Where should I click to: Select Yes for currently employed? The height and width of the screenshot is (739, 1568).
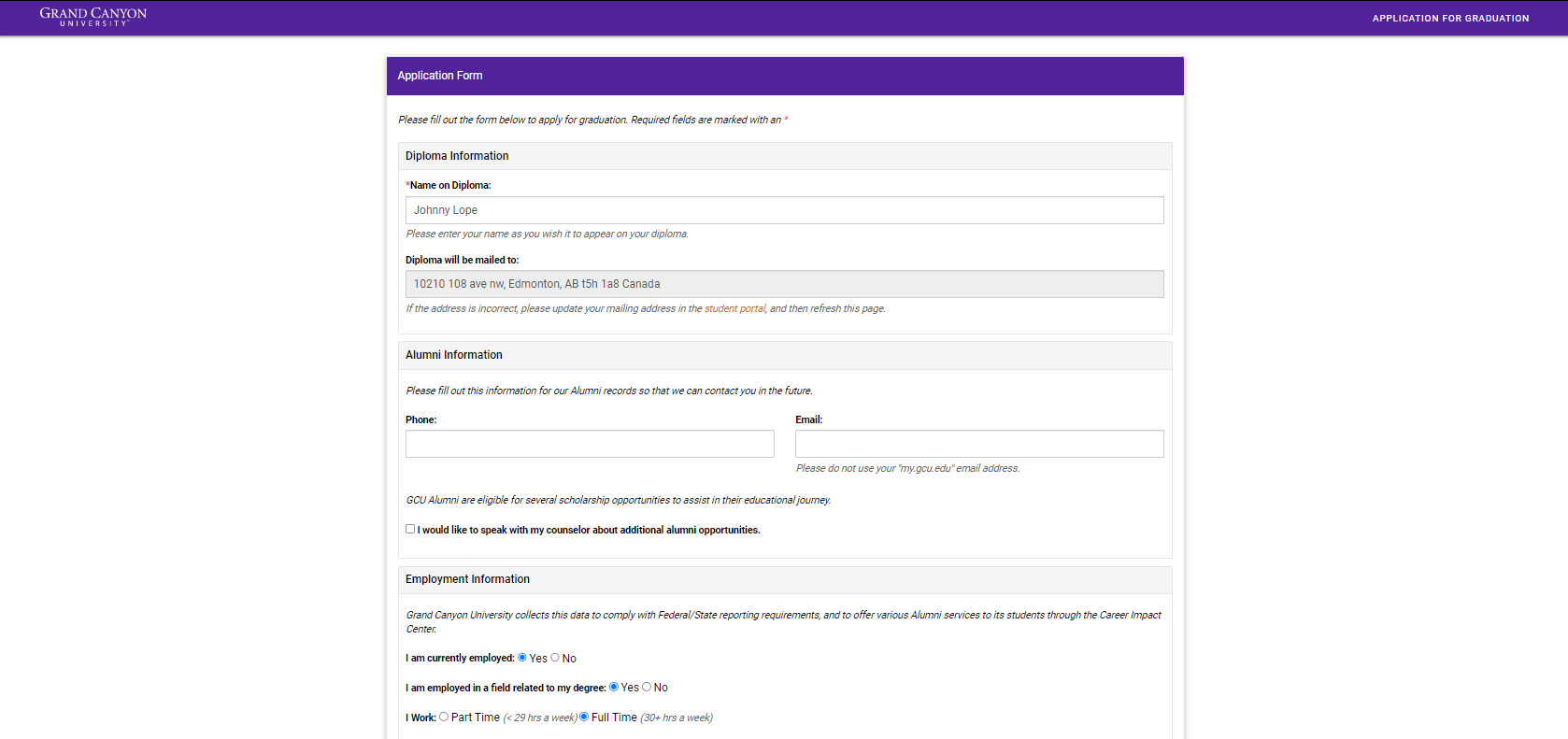coord(522,658)
